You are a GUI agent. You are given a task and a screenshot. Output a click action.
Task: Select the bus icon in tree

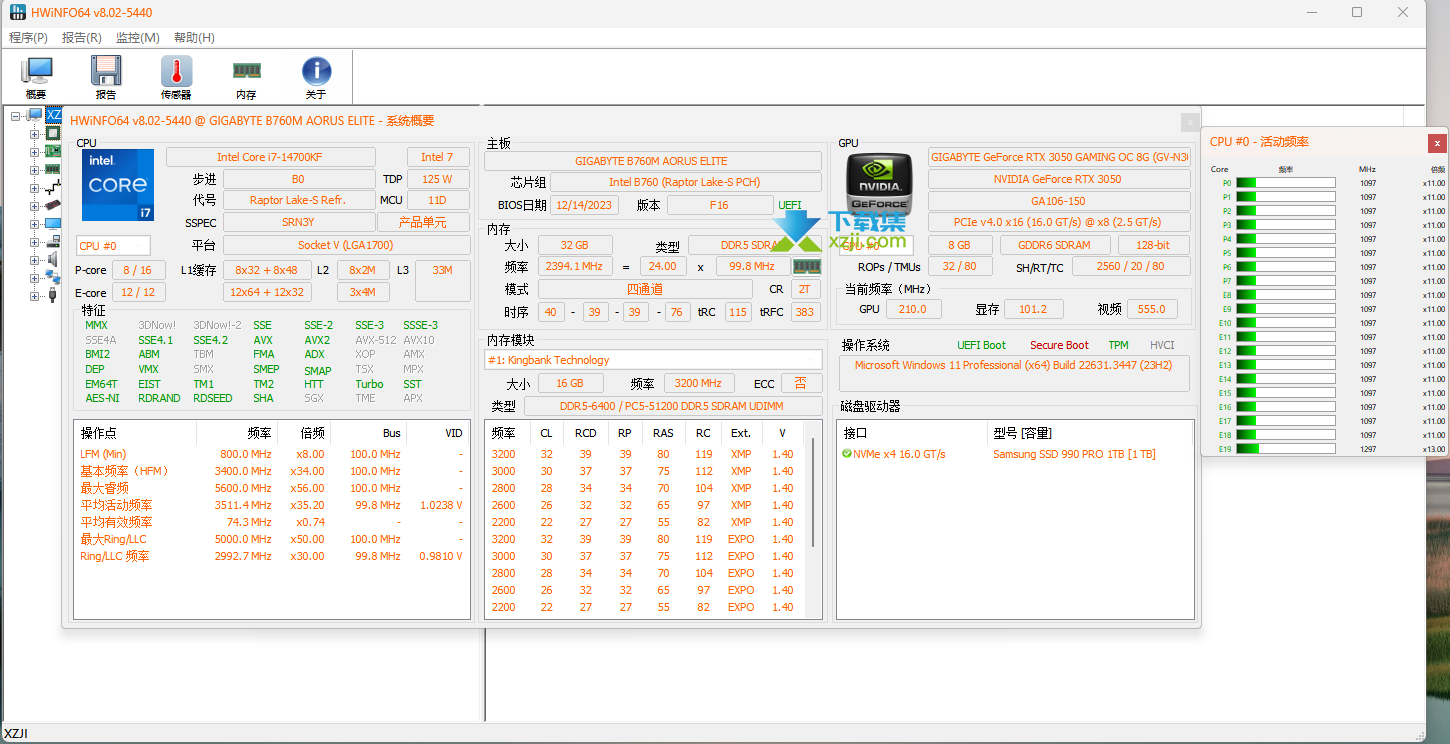53,188
